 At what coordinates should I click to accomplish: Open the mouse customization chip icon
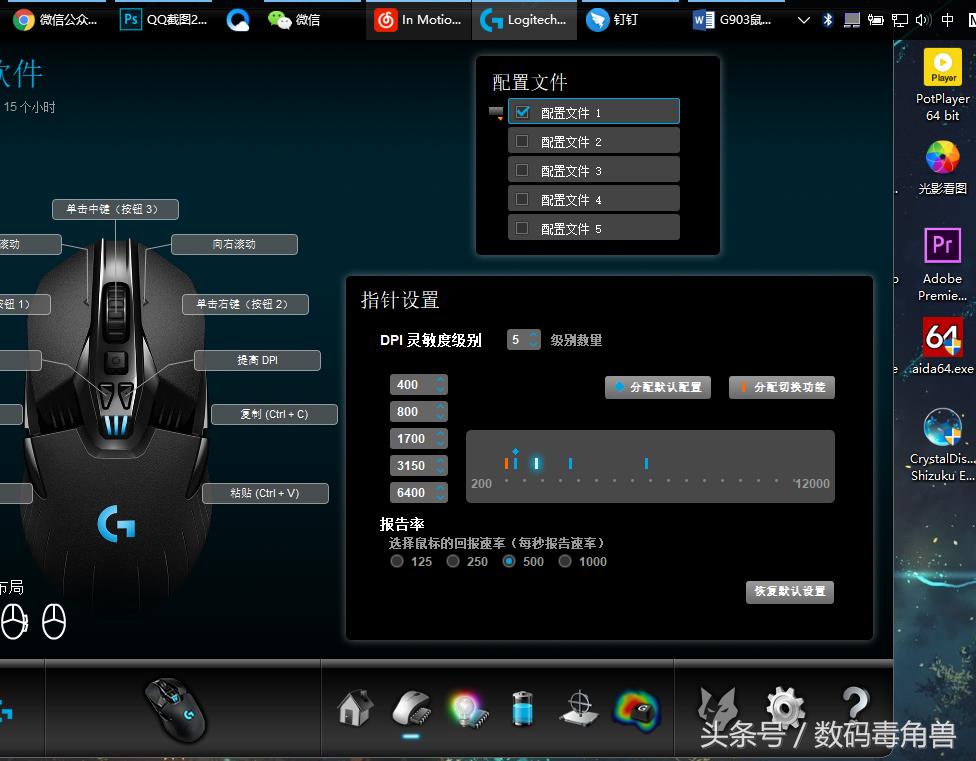[x=412, y=708]
